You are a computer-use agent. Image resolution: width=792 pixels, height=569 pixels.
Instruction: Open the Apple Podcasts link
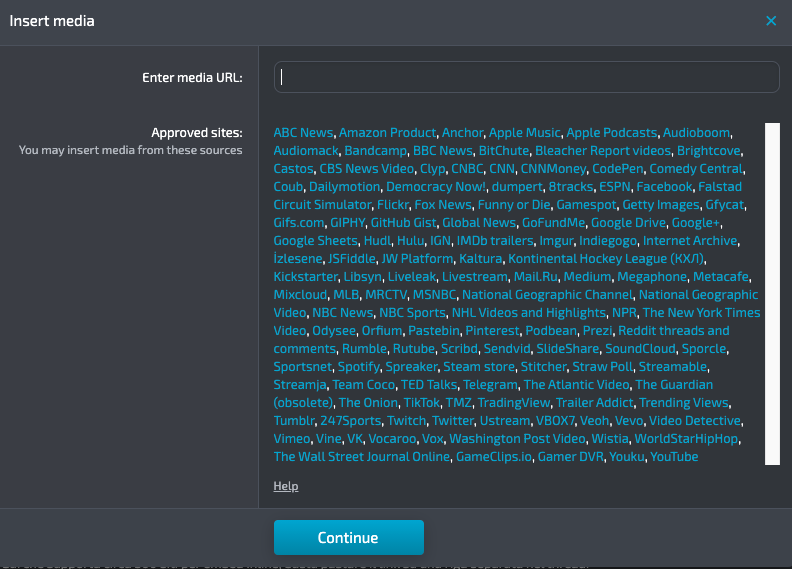point(612,133)
